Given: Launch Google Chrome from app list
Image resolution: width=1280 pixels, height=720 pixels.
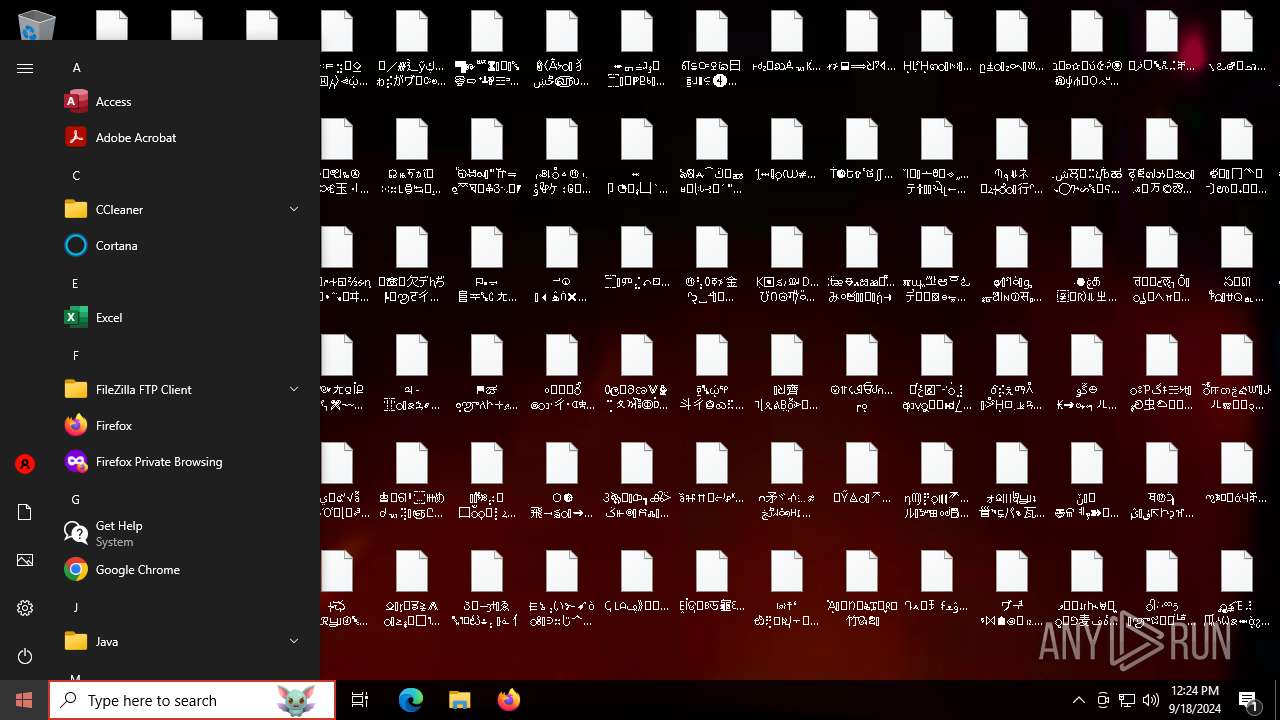Looking at the screenshot, I should 185,569.
